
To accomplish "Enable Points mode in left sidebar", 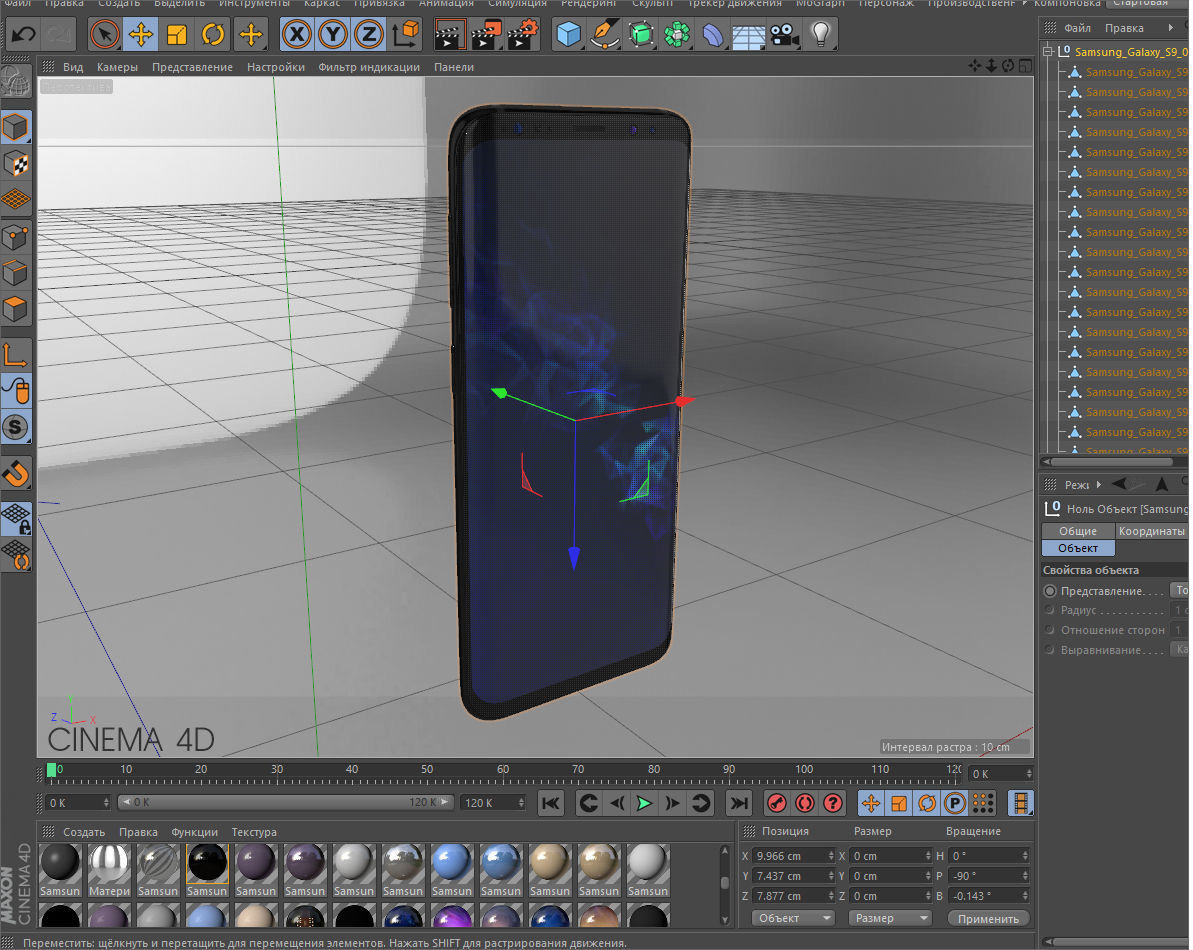I will tap(16, 237).
